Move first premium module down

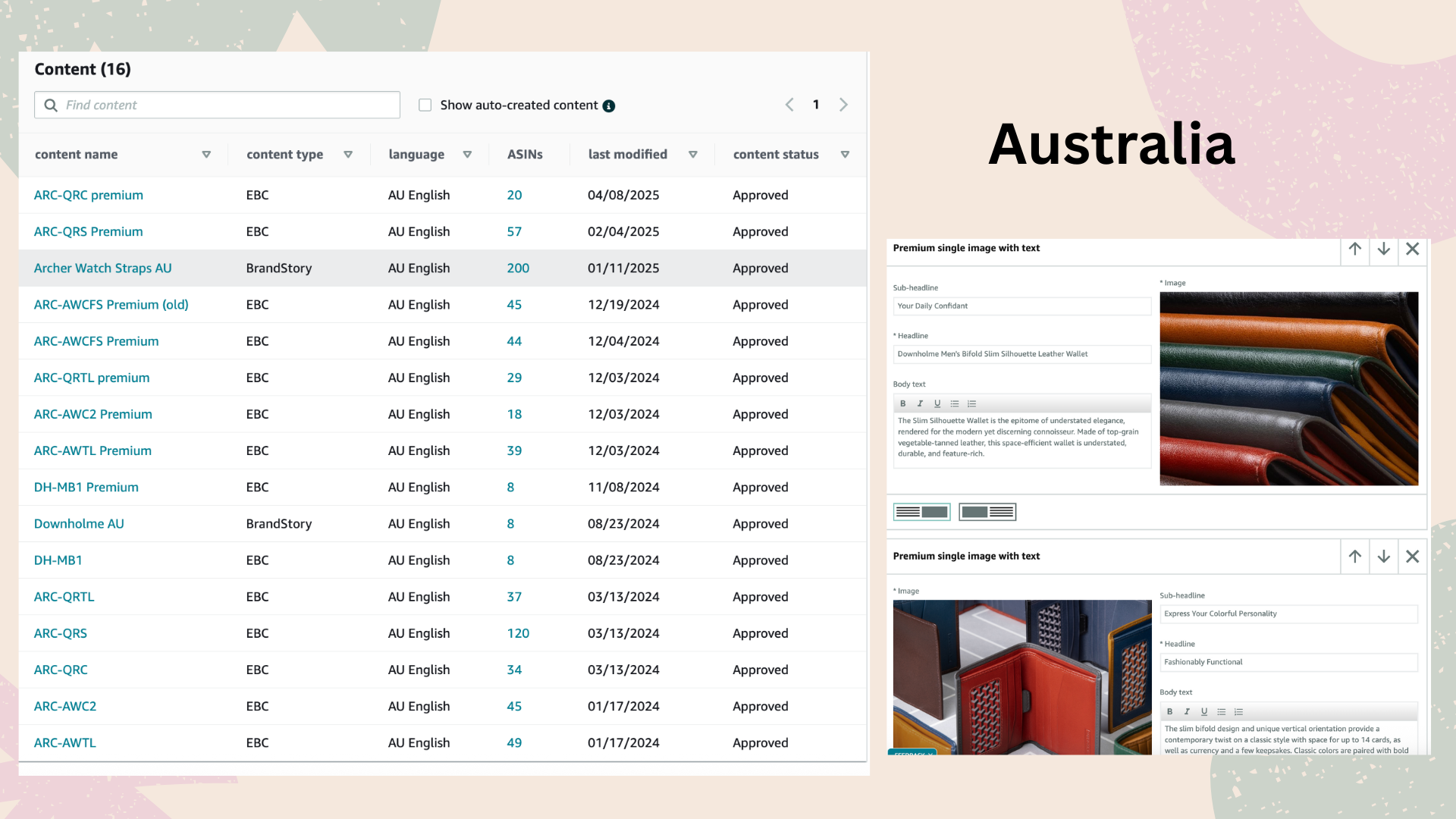click(1383, 249)
